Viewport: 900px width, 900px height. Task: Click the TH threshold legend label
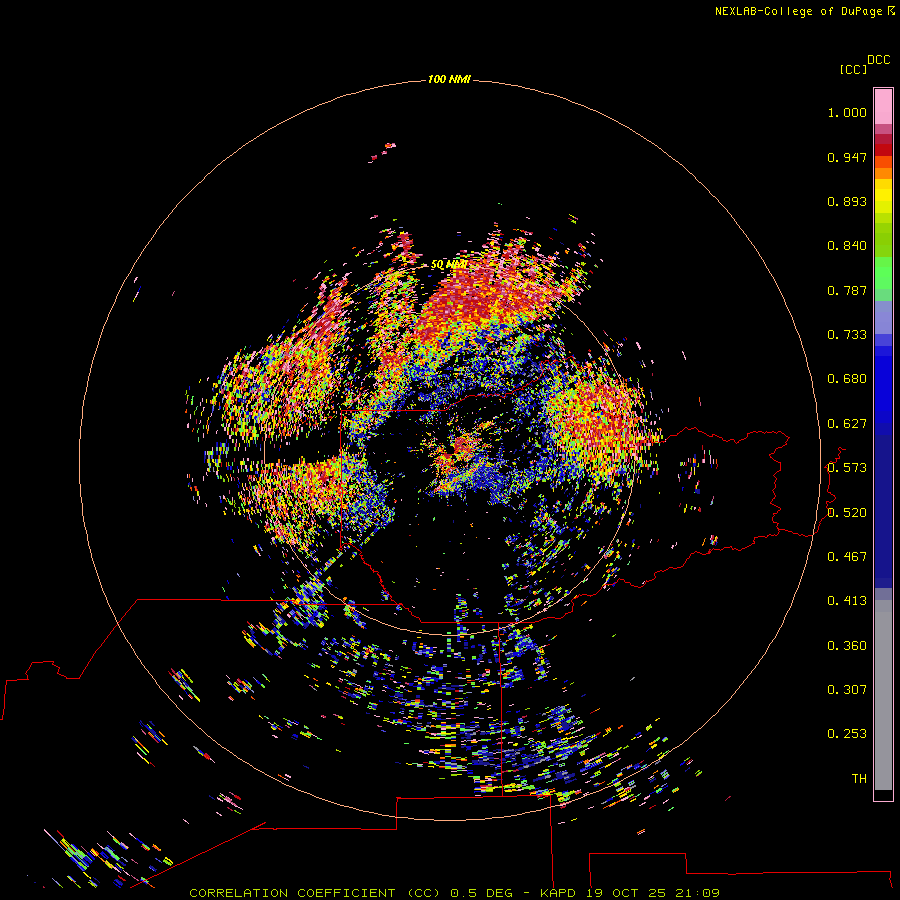coord(859,779)
